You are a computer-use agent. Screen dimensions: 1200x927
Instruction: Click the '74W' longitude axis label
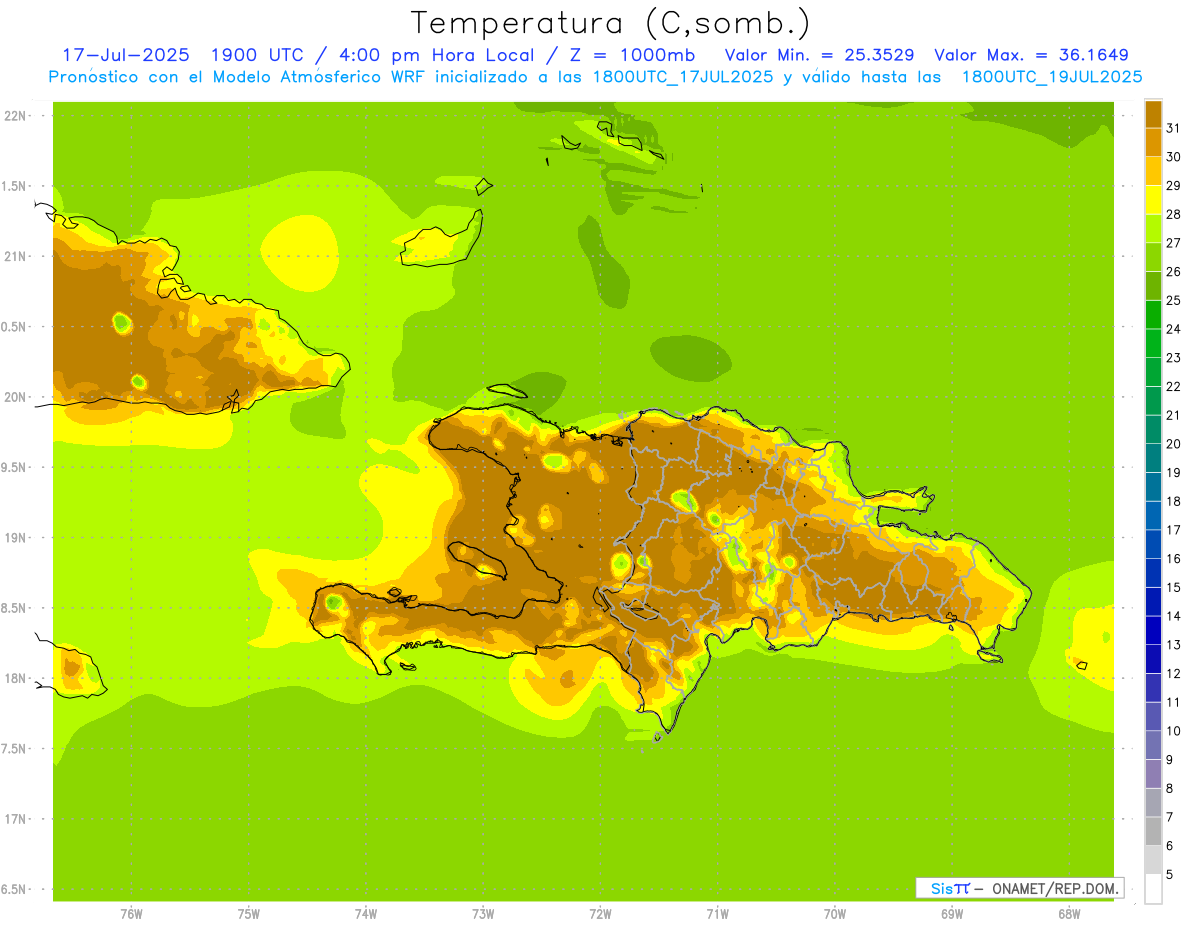366,914
